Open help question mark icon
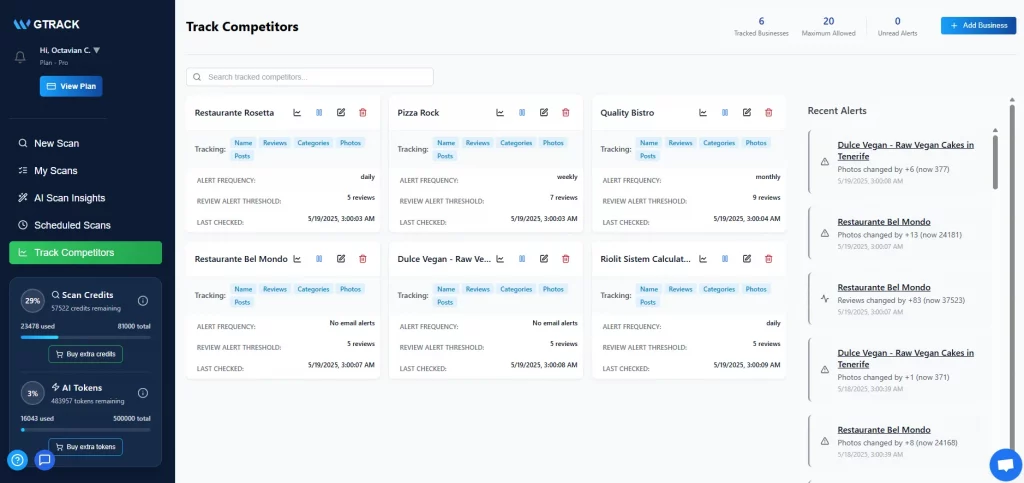 click(18, 460)
